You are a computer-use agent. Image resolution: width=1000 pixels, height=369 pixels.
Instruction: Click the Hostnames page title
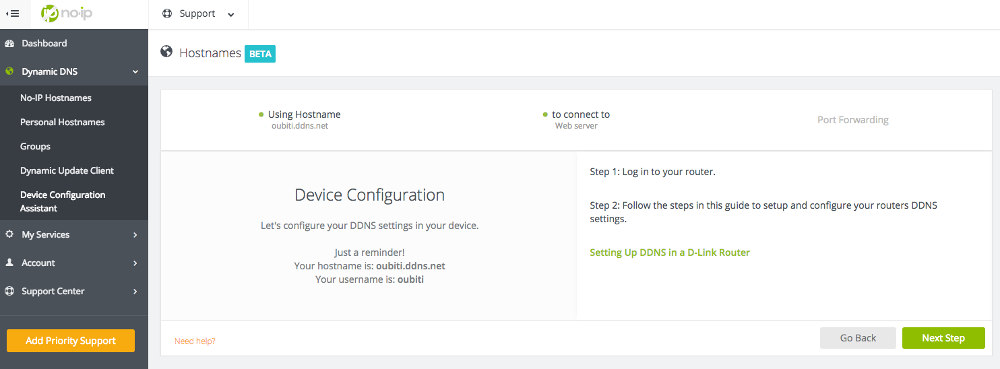click(210, 53)
